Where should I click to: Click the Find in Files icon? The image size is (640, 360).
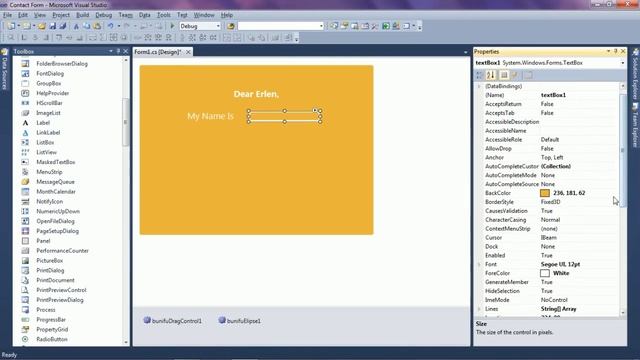tap(231, 26)
